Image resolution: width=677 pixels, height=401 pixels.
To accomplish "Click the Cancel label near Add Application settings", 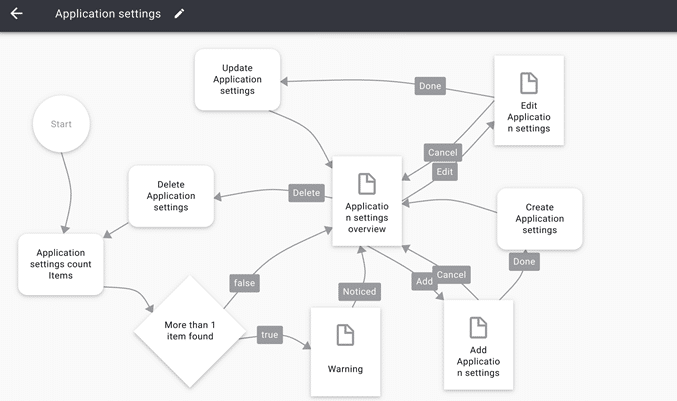I will [451, 275].
